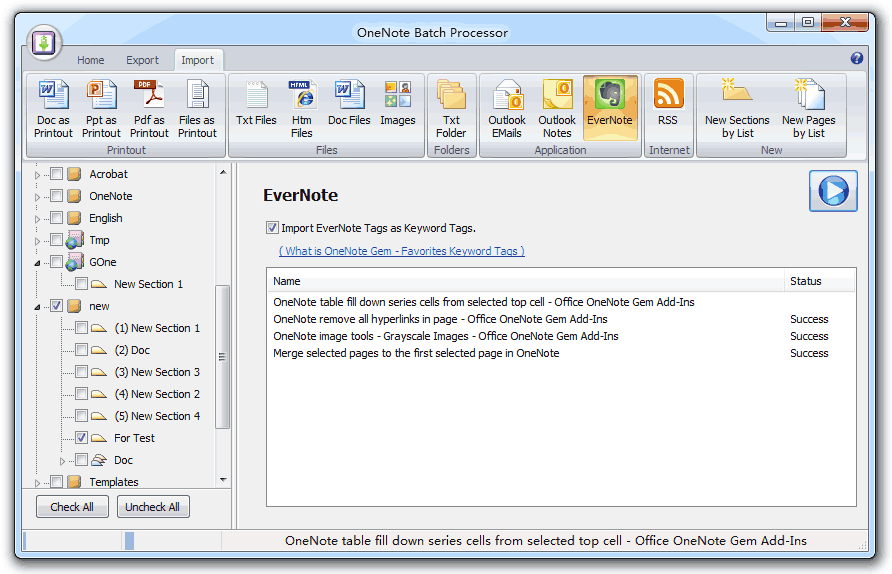The height and width of the screenshot is (574, 892).
Task: Click the Pdf as Printout icon
Action: pyautogui.click(x=149, y=109)
